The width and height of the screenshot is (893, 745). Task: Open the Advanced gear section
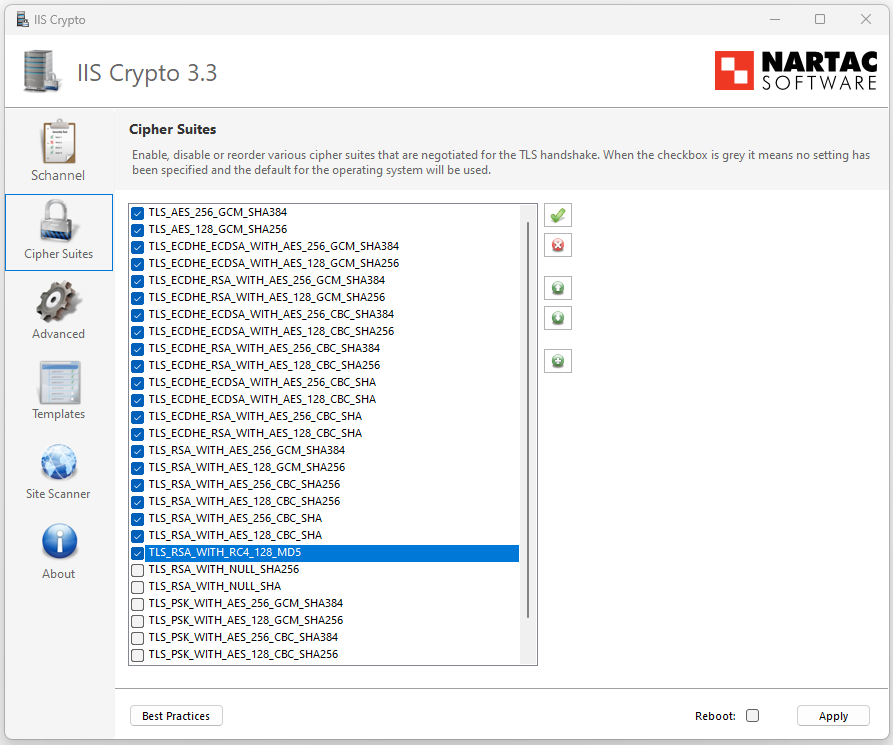[x=58, y=310]
